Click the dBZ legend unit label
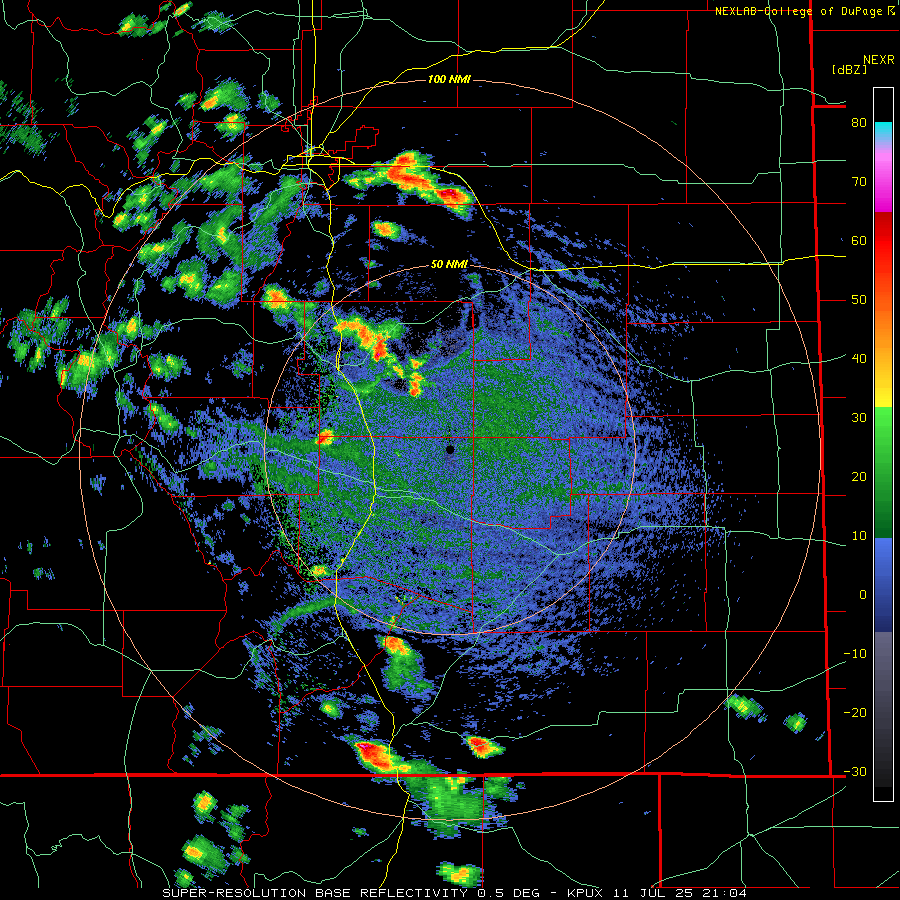900x900 pixels. pos(850,69)
